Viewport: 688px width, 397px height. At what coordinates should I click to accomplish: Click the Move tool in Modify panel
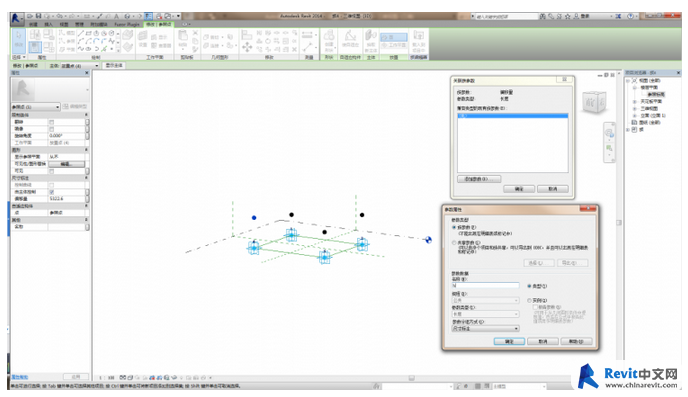(x=247, y=47)
